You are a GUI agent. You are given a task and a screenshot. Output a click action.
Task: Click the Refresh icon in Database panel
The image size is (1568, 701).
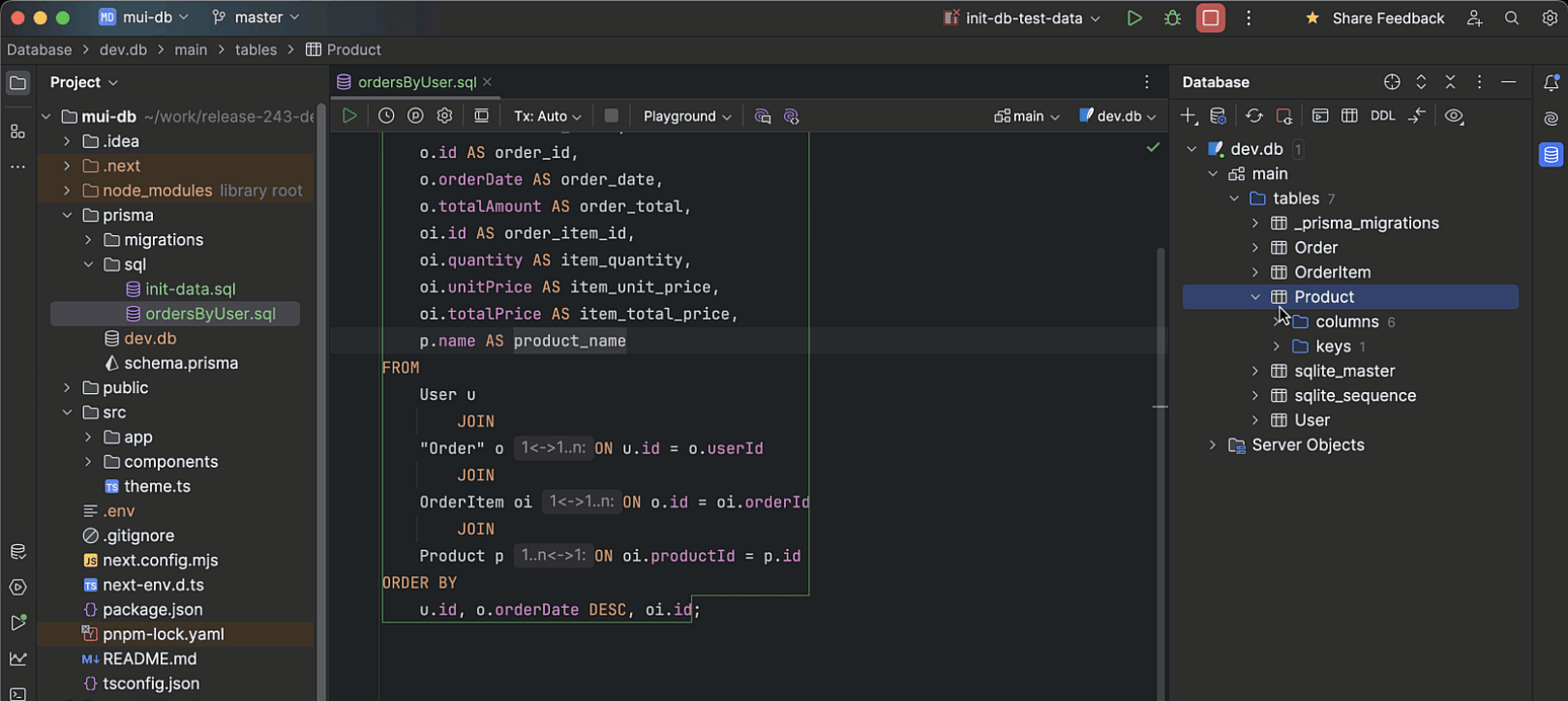[x=1254, y=116]
